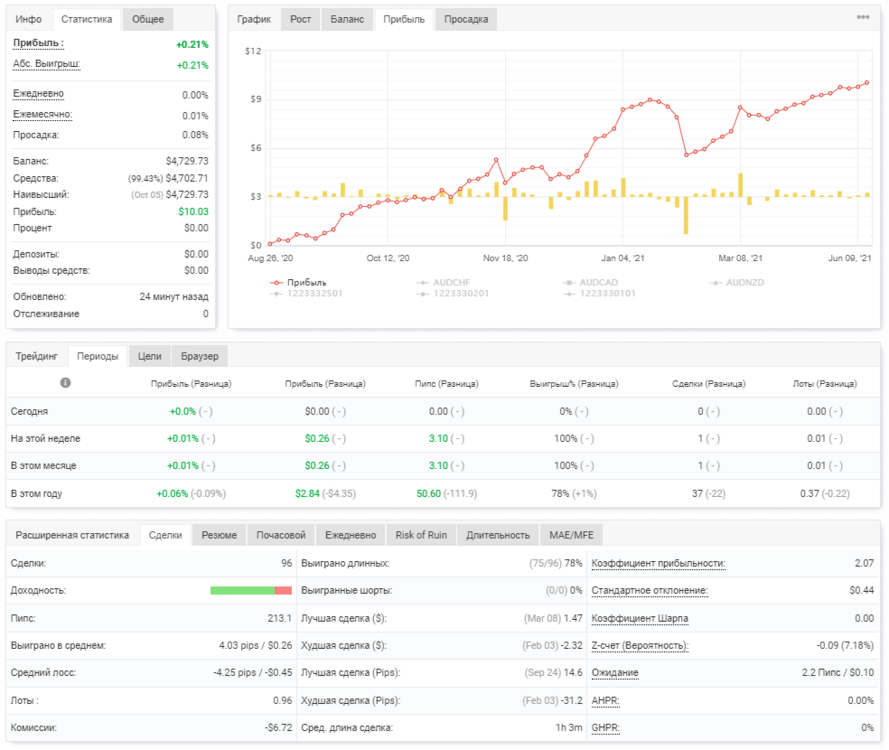Show the AUDCHF series in legend
889x750 pixels.
point(443,282)
